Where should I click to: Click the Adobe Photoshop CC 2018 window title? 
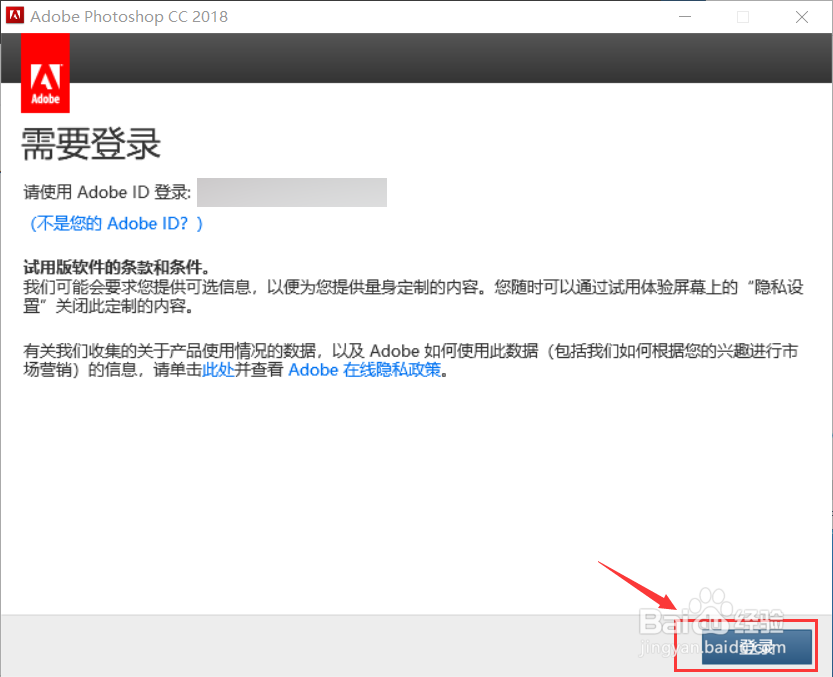pyautogui.click(x=129, y=16)
